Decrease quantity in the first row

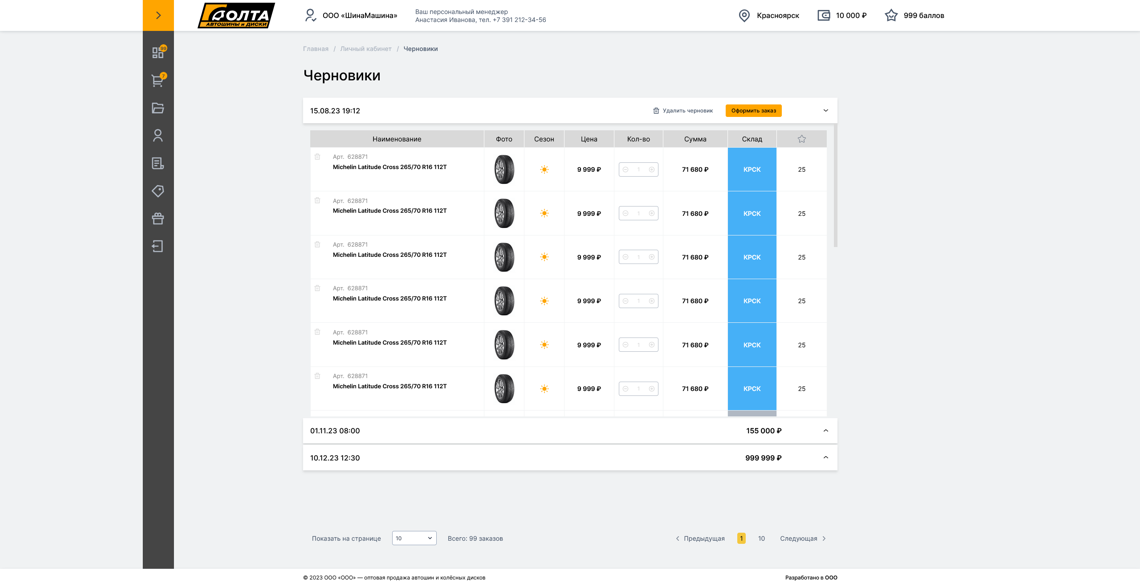pyautogui.click(x=626, y=169)
